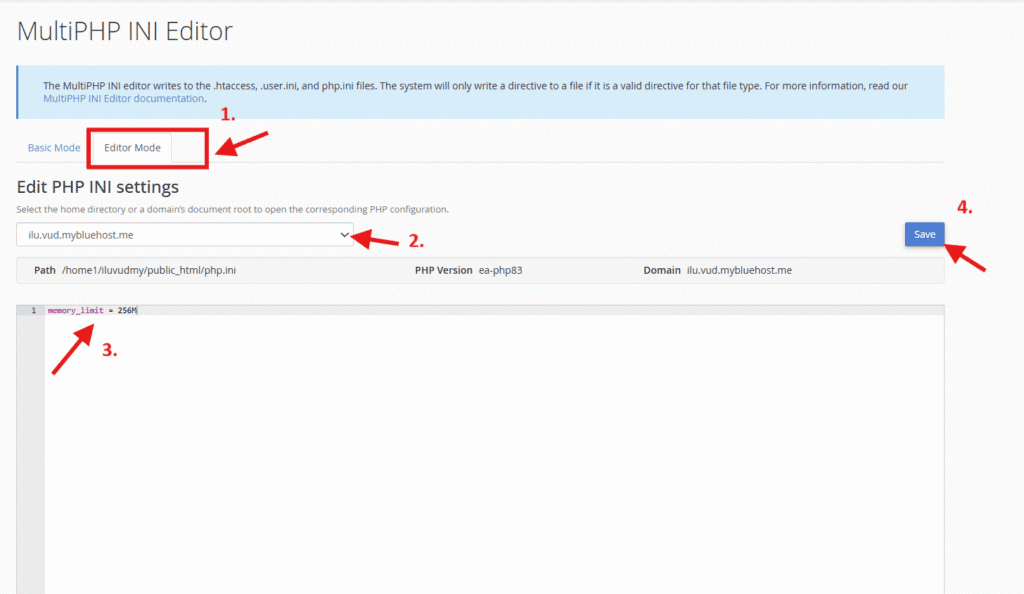Screen dimensions: 1024x594
Task: Click the chevron arrow of the domain selector
Action: [x=345, y=234]
